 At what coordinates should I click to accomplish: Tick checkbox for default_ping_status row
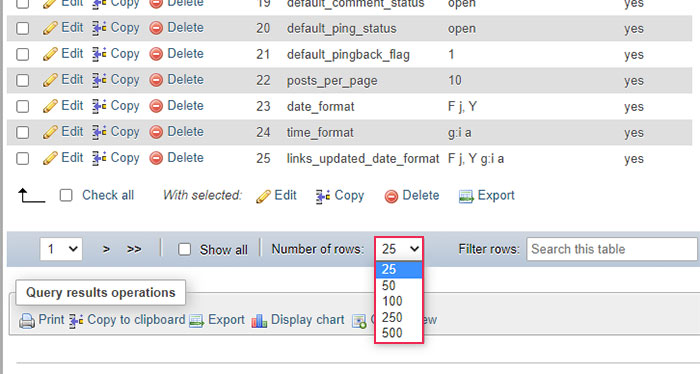coord(22,28)
